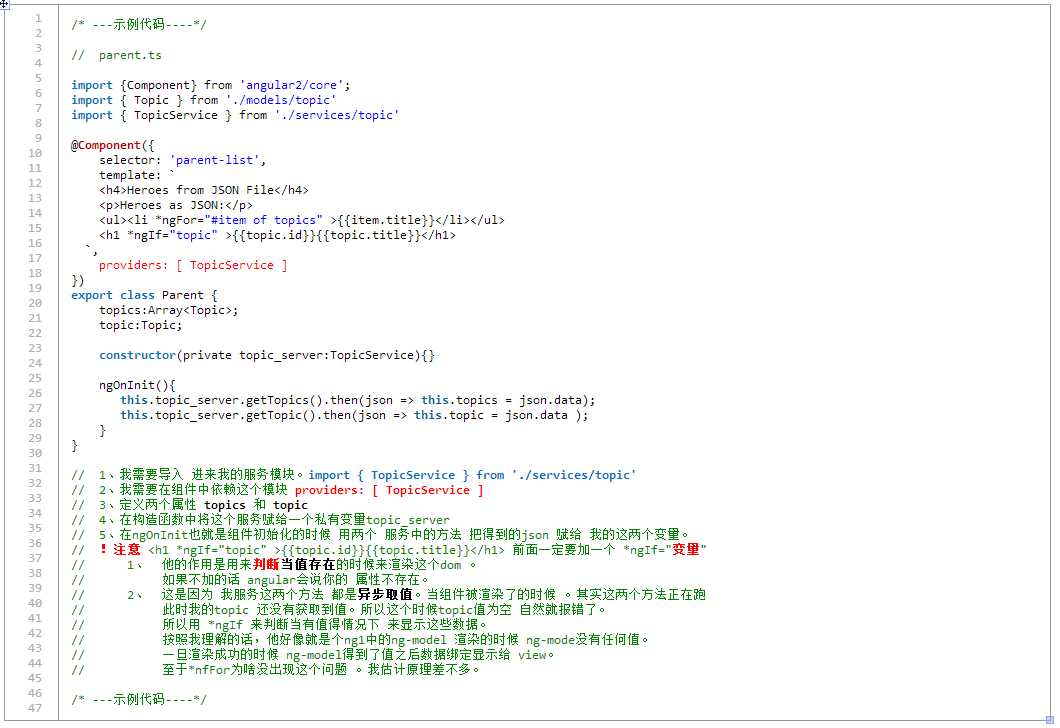Click the <h4>Heroes from JSON File</h4> line

click(203, 190)
